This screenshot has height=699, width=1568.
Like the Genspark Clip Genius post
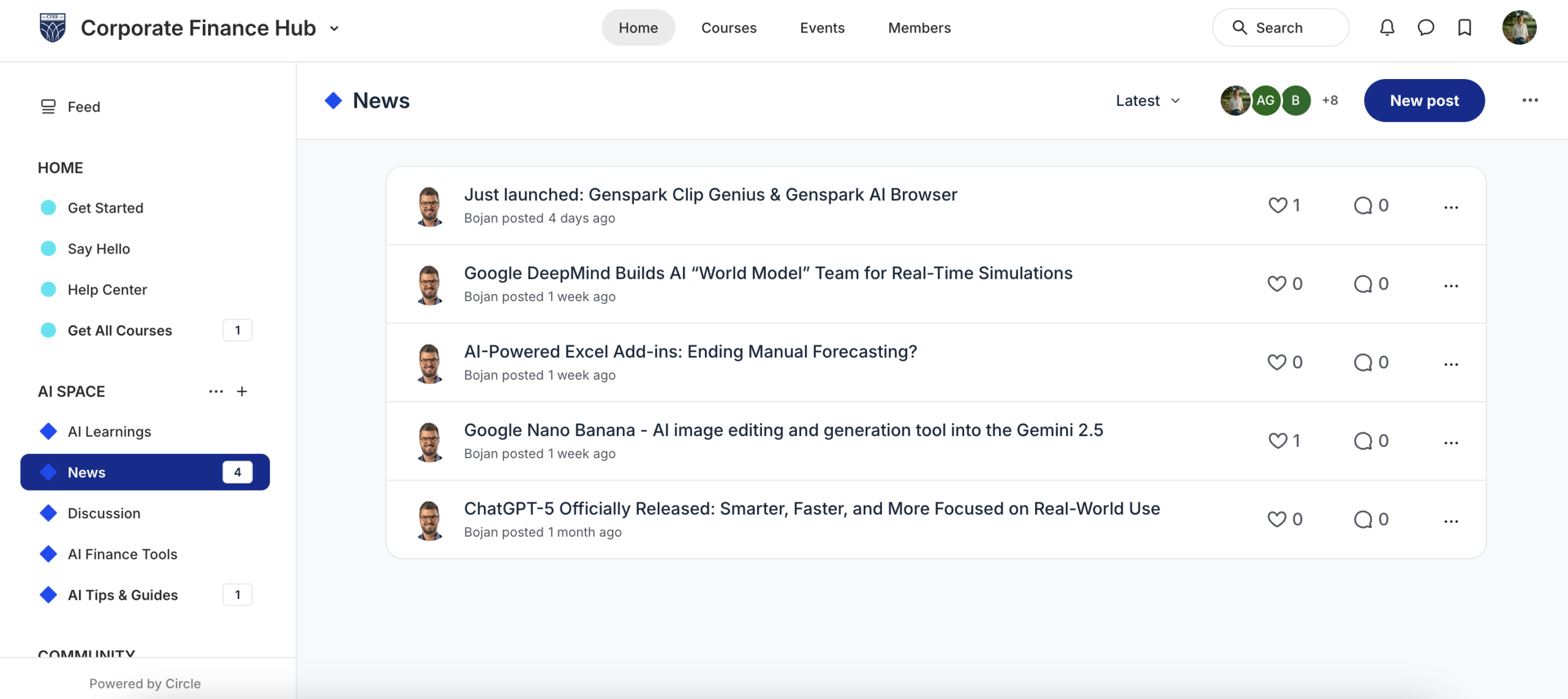(1277, 205)
